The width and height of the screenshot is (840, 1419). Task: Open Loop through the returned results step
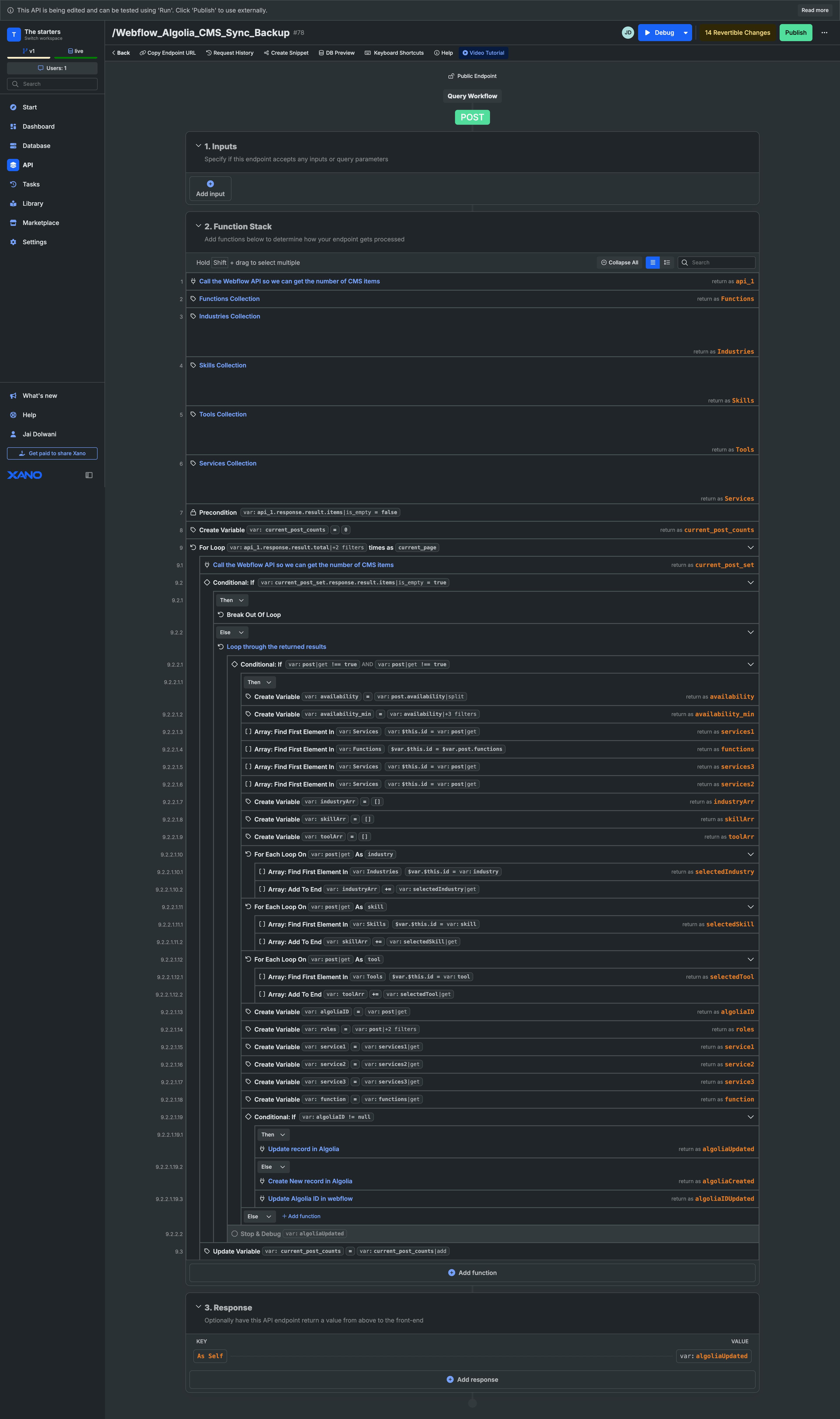coord(276,647)
